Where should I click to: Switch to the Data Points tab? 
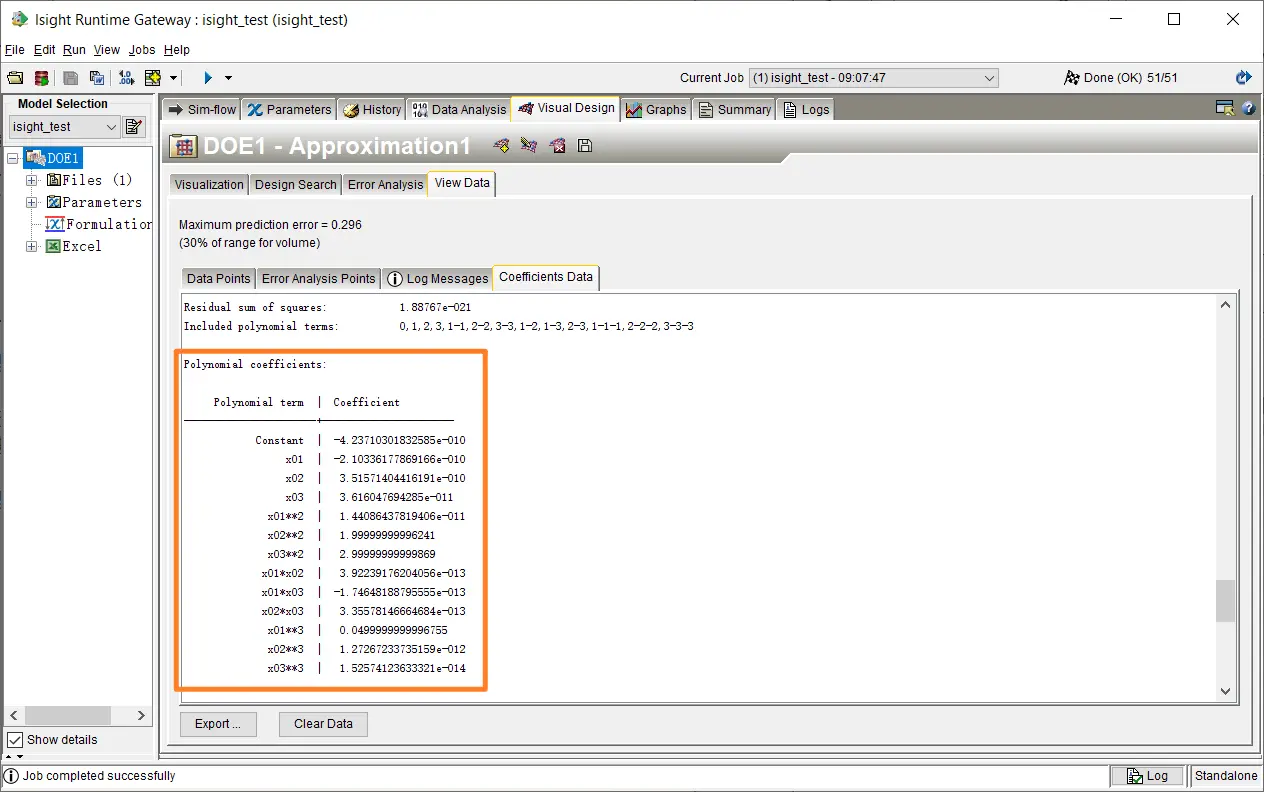218,279
